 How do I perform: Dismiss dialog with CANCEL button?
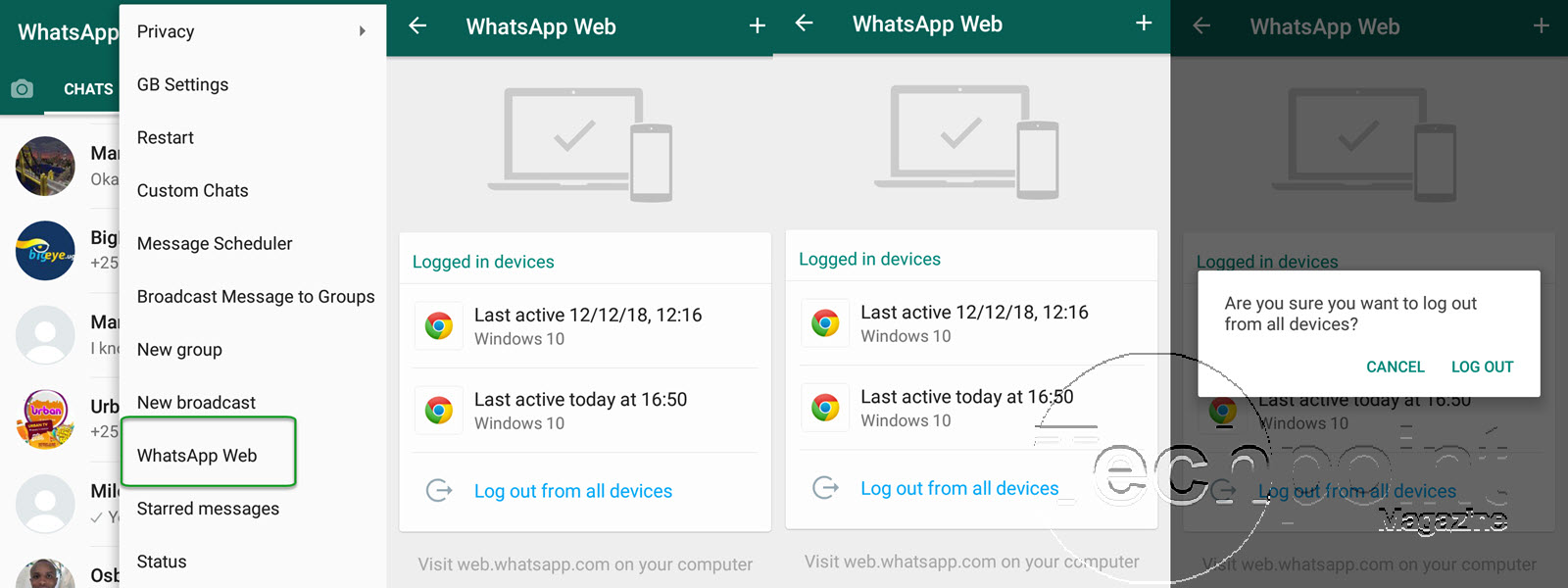click(x=1396, y=367)
